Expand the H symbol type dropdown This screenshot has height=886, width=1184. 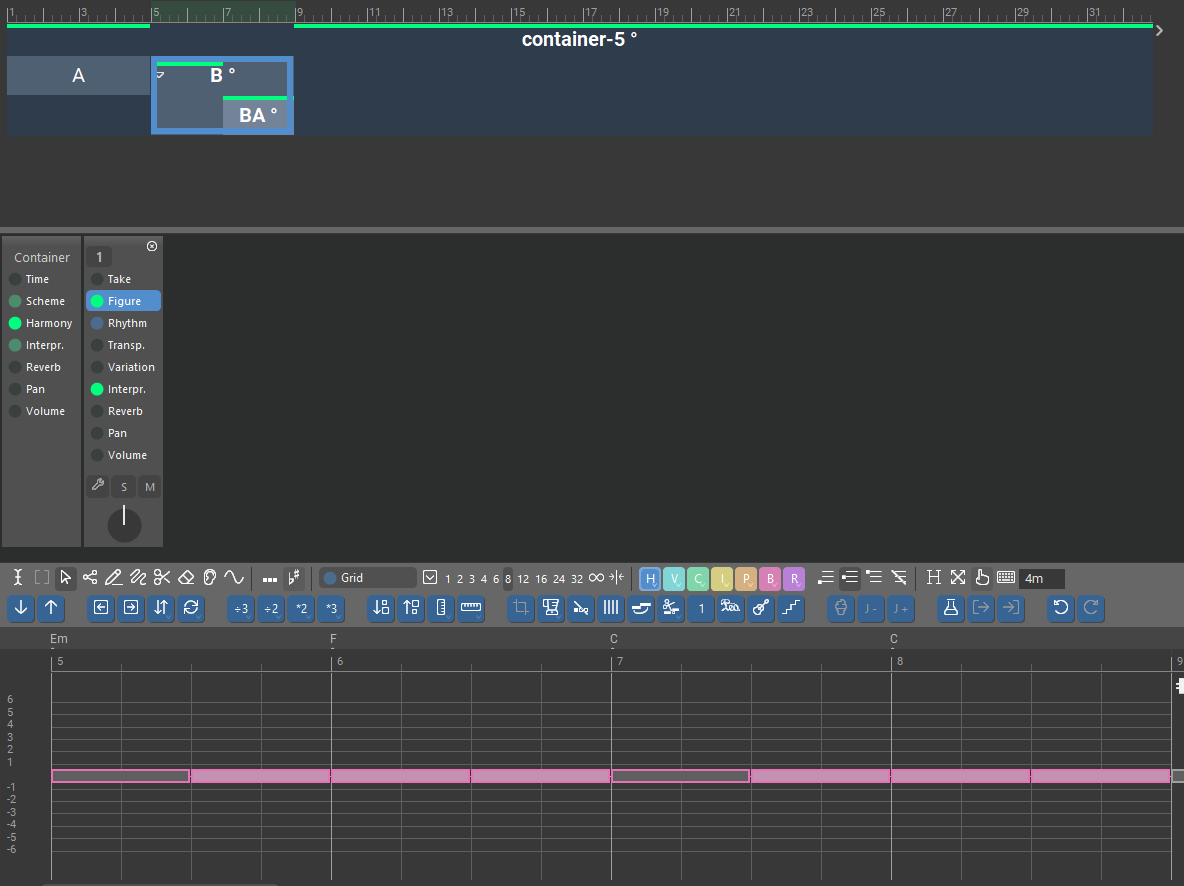coord(650,578)
